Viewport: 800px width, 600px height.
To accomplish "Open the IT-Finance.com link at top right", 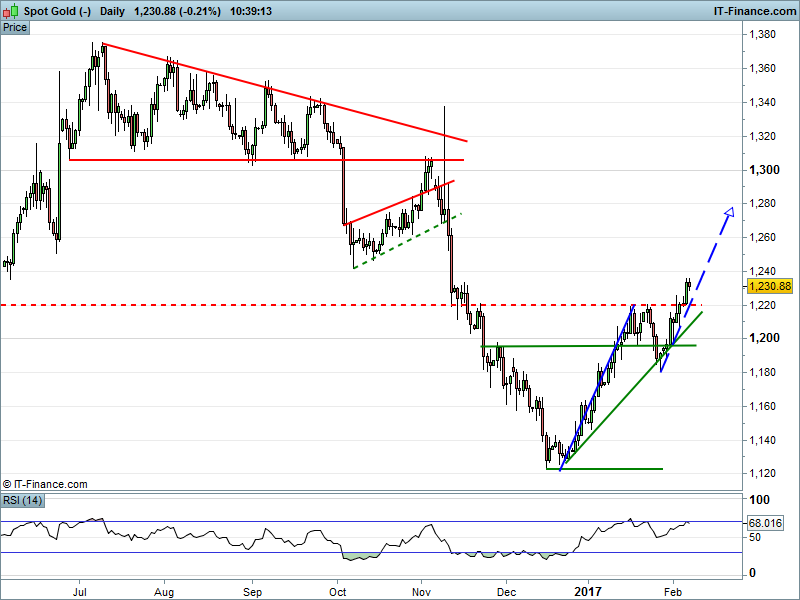I will click(755, 11).
